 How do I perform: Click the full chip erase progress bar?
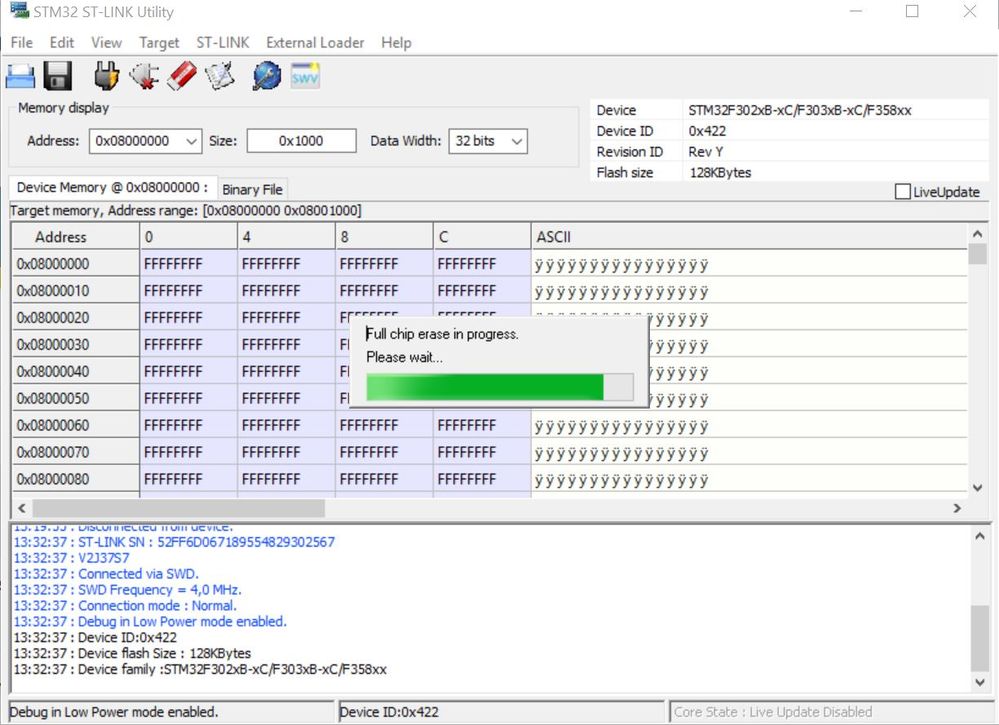[x=500, y=387]
